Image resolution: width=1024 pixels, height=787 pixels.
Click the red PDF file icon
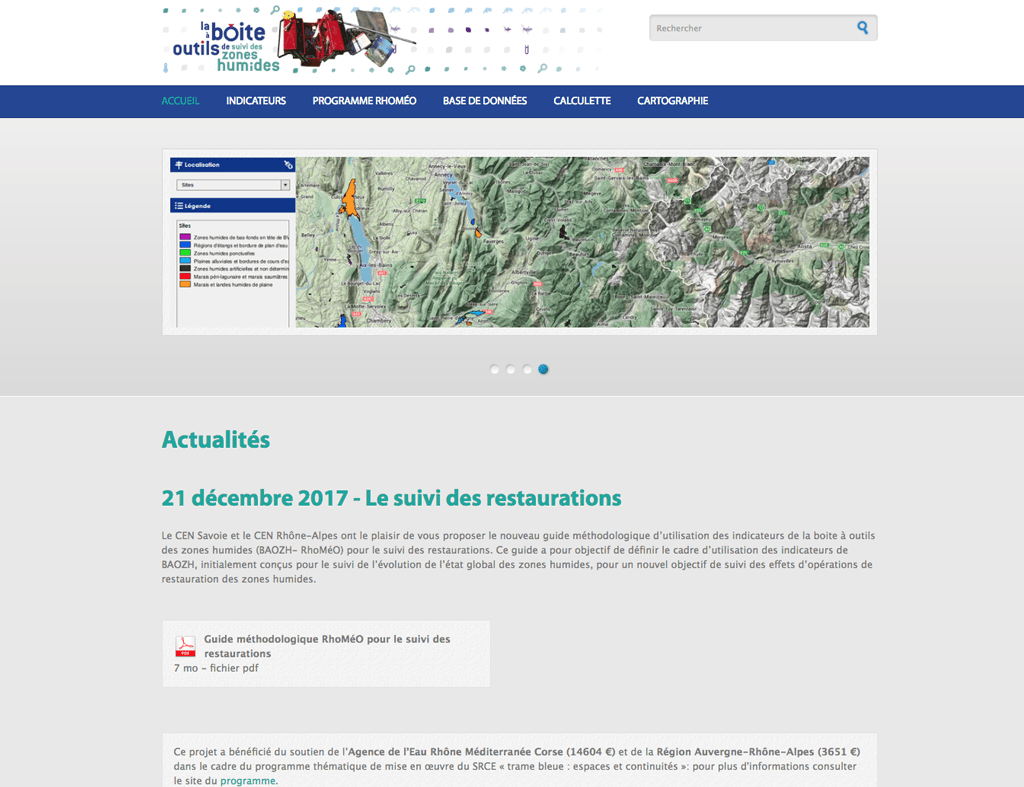(x=185, y=646)
